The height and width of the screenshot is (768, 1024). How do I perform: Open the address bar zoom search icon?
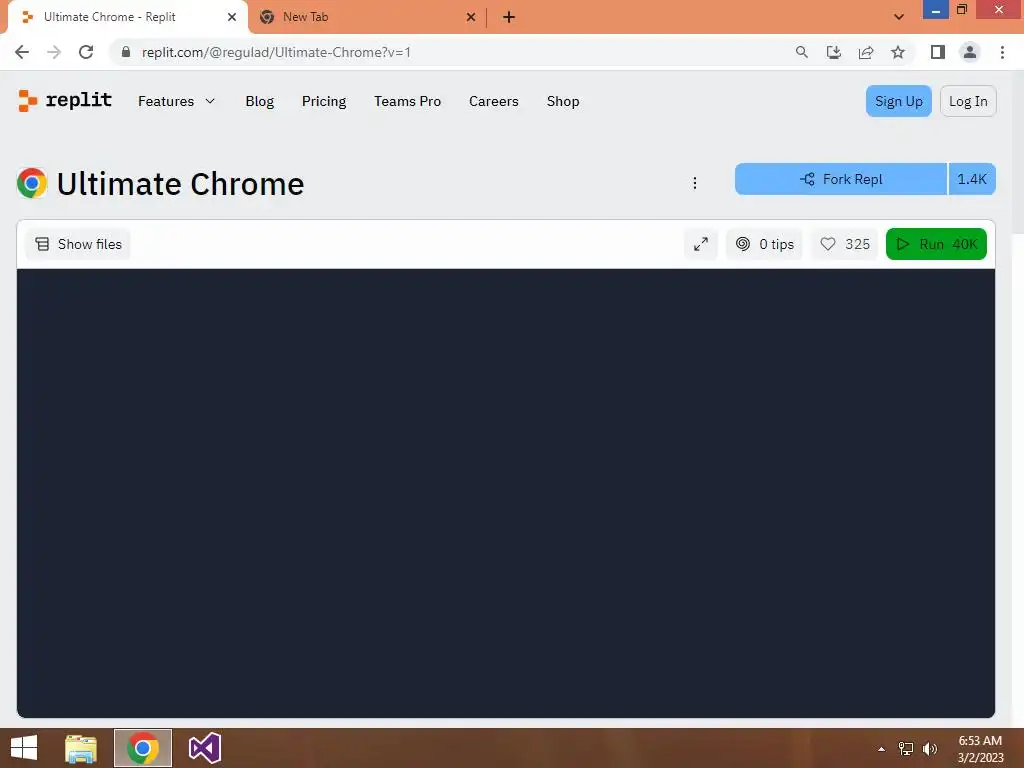[801, 52]
